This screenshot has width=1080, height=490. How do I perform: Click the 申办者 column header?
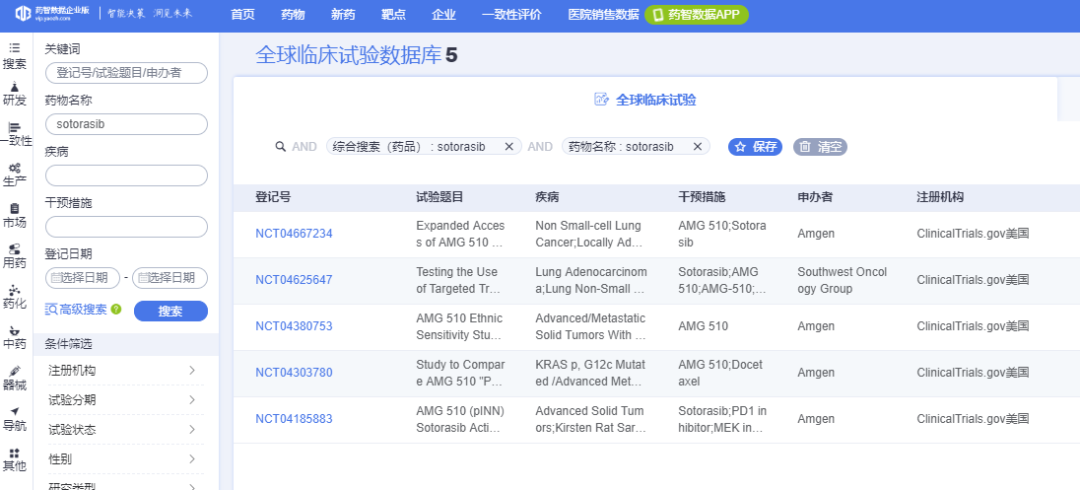point(815,197)
